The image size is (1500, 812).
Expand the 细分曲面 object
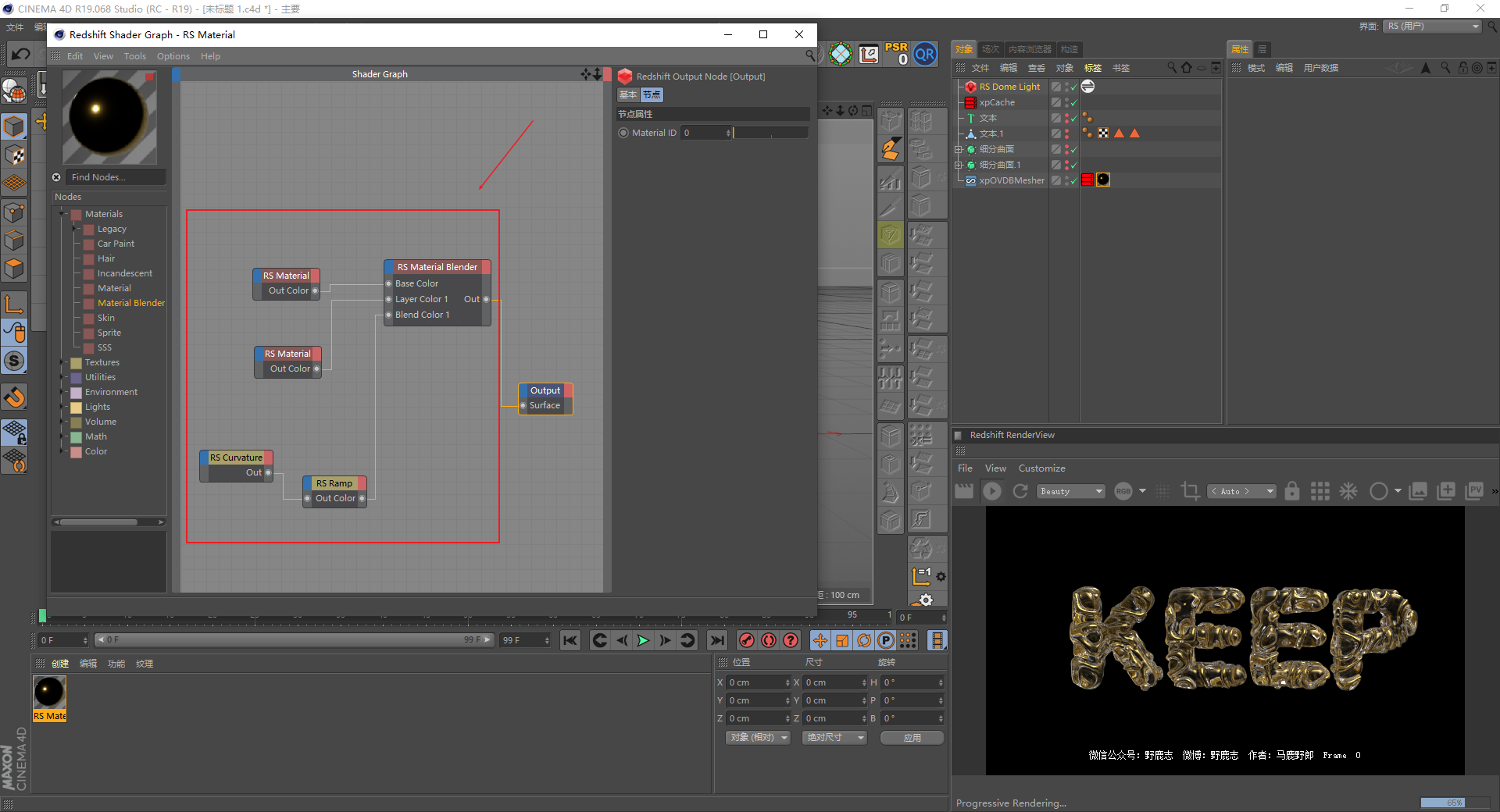959,149
